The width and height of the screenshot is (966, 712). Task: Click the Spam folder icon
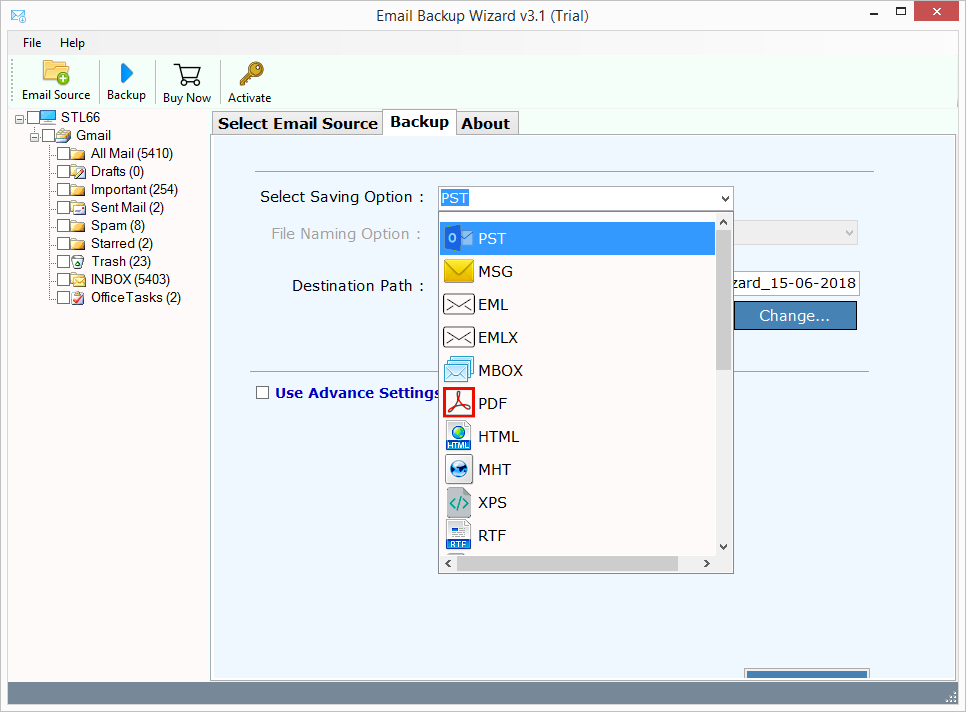pos(78,225)
